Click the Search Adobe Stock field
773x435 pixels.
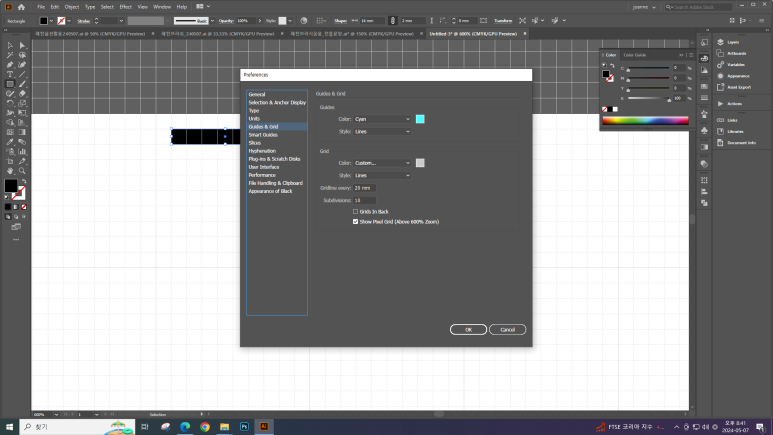tap(698, 7)
